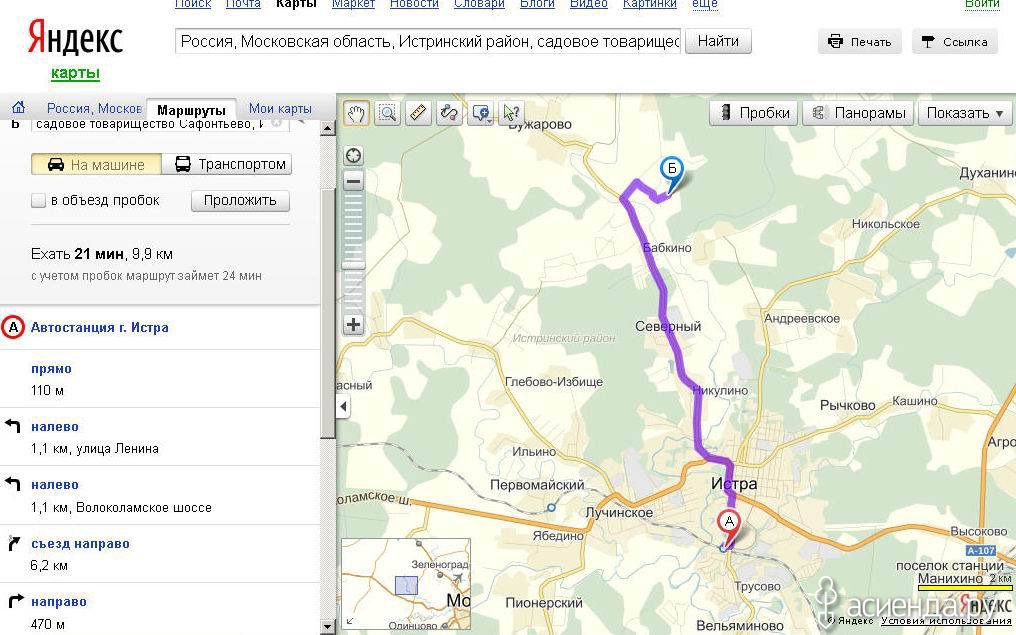The width and height of the screenshot is (1016, 635).
Task: Open the Автостанция г. Истра link
Action: tap(100, 328)
